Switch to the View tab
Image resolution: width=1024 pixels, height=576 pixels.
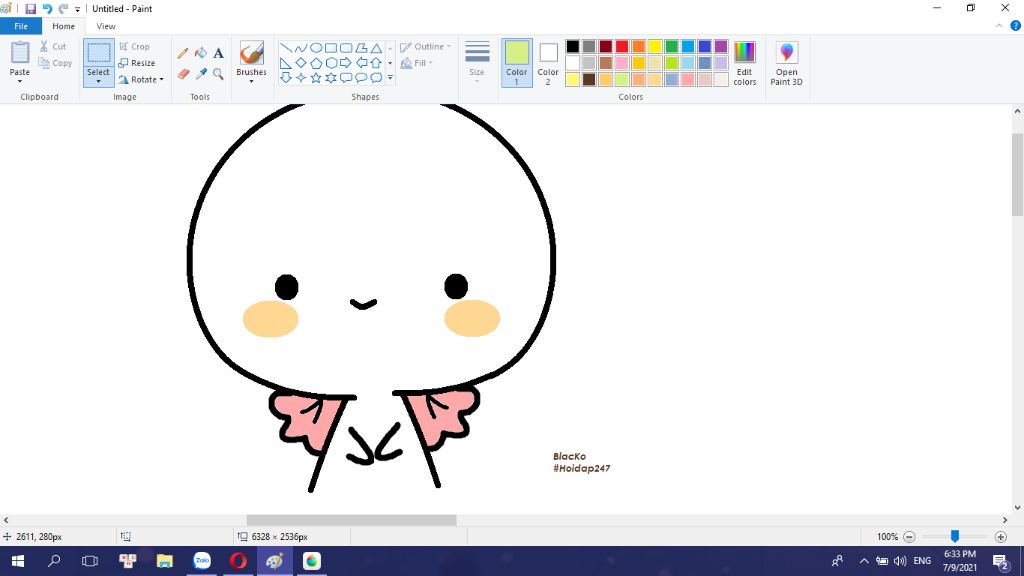pyautogui.click(x=106, y=26)
